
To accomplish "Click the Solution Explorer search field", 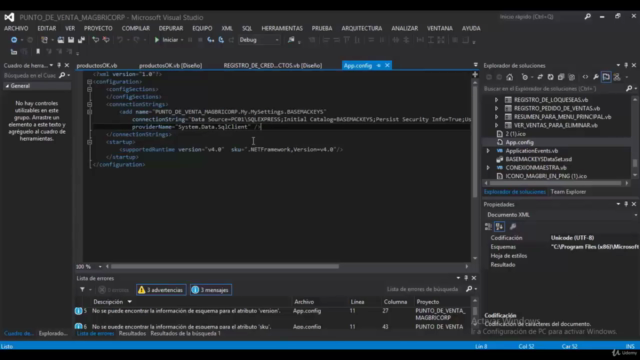I will pyautogui.click(x=553, y=89).
